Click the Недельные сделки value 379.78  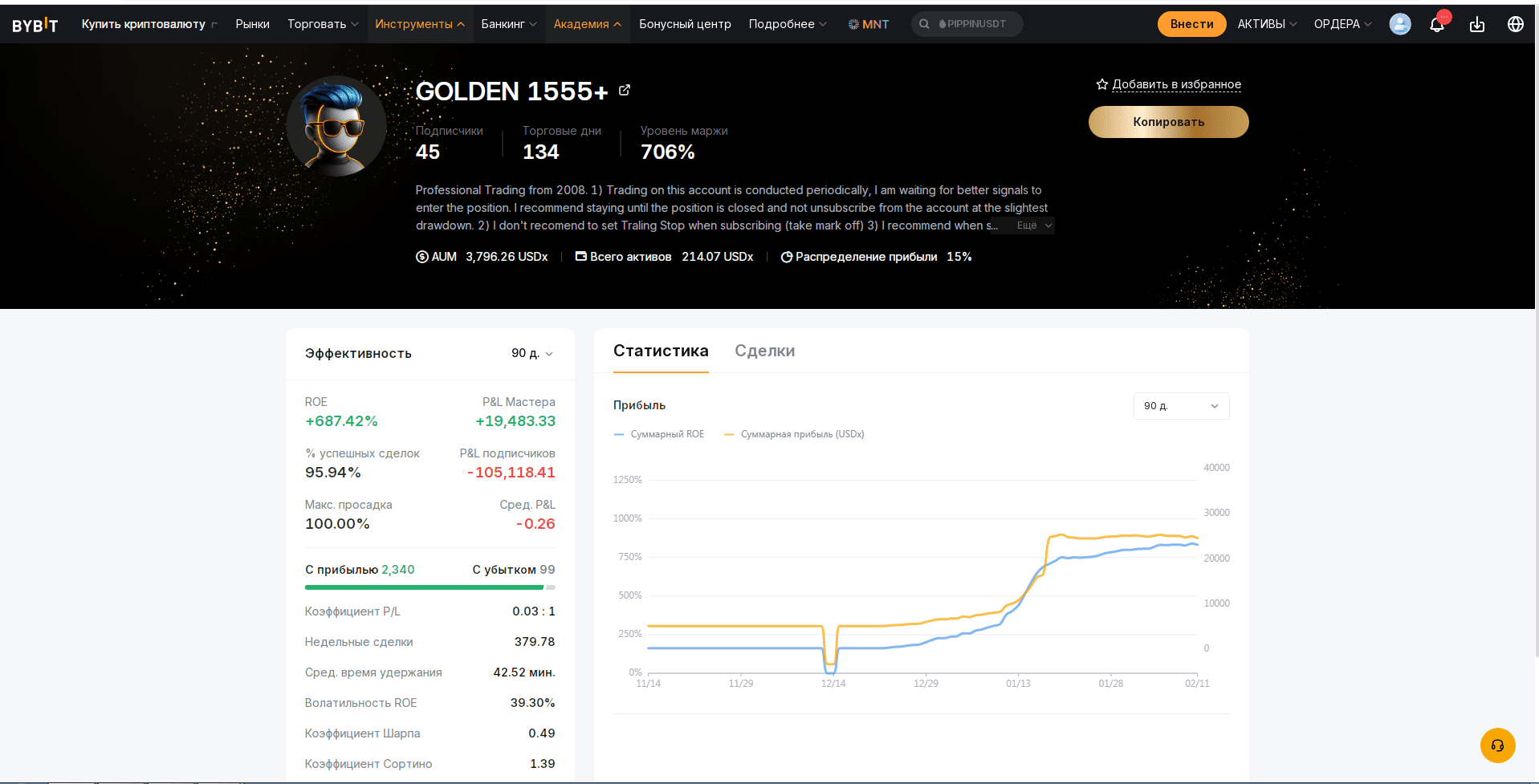(x=535, y=642)
